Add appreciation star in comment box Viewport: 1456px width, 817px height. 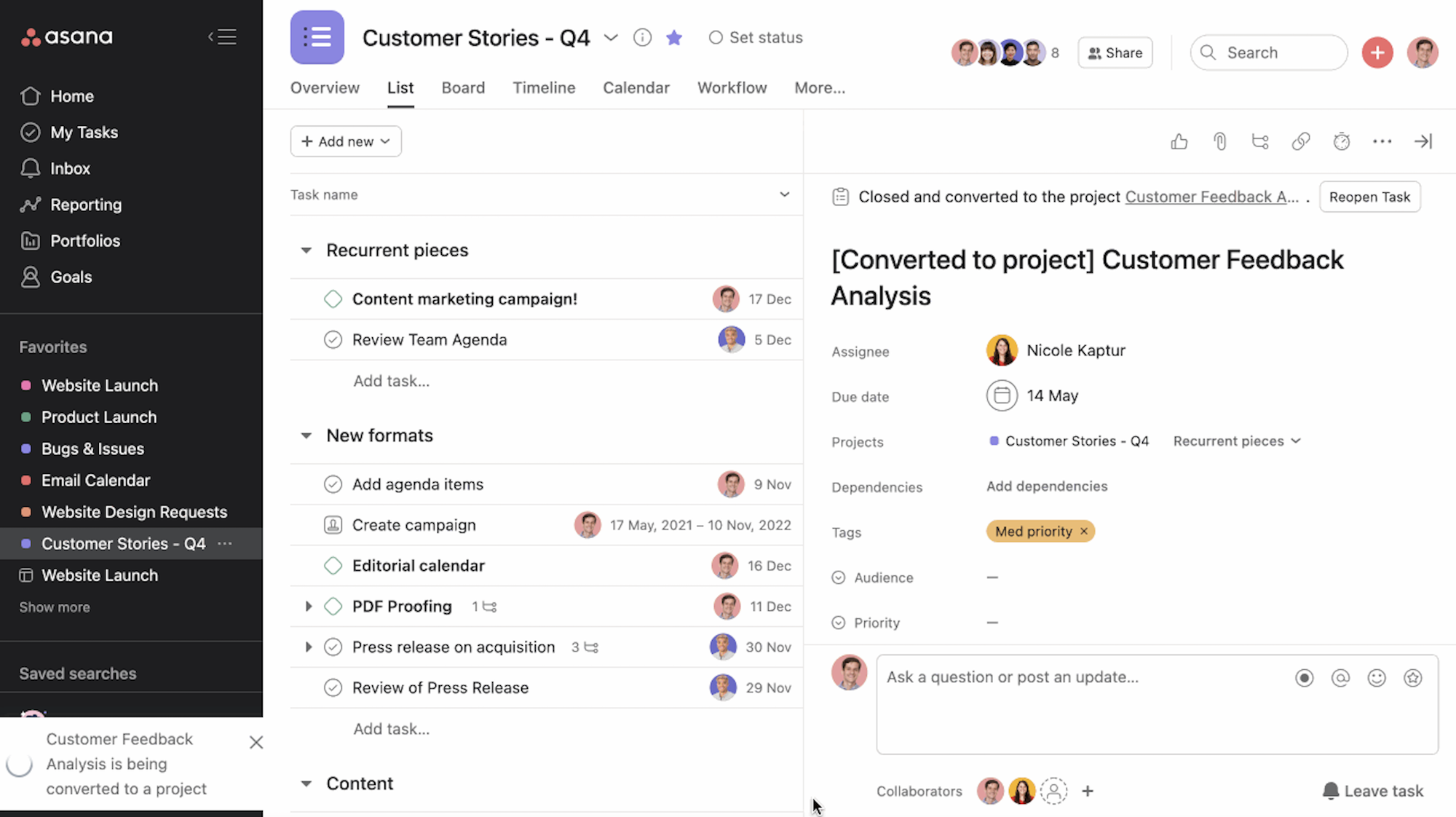point(1413,678)
